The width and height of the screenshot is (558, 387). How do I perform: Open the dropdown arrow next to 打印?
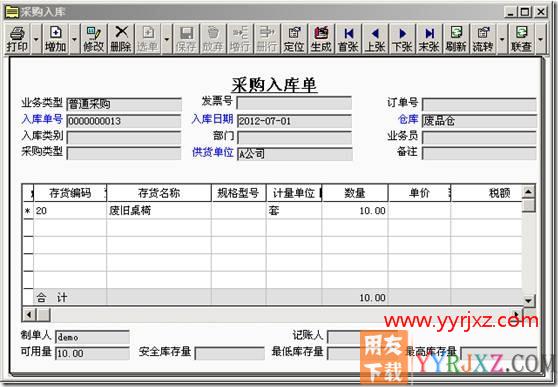36,39
